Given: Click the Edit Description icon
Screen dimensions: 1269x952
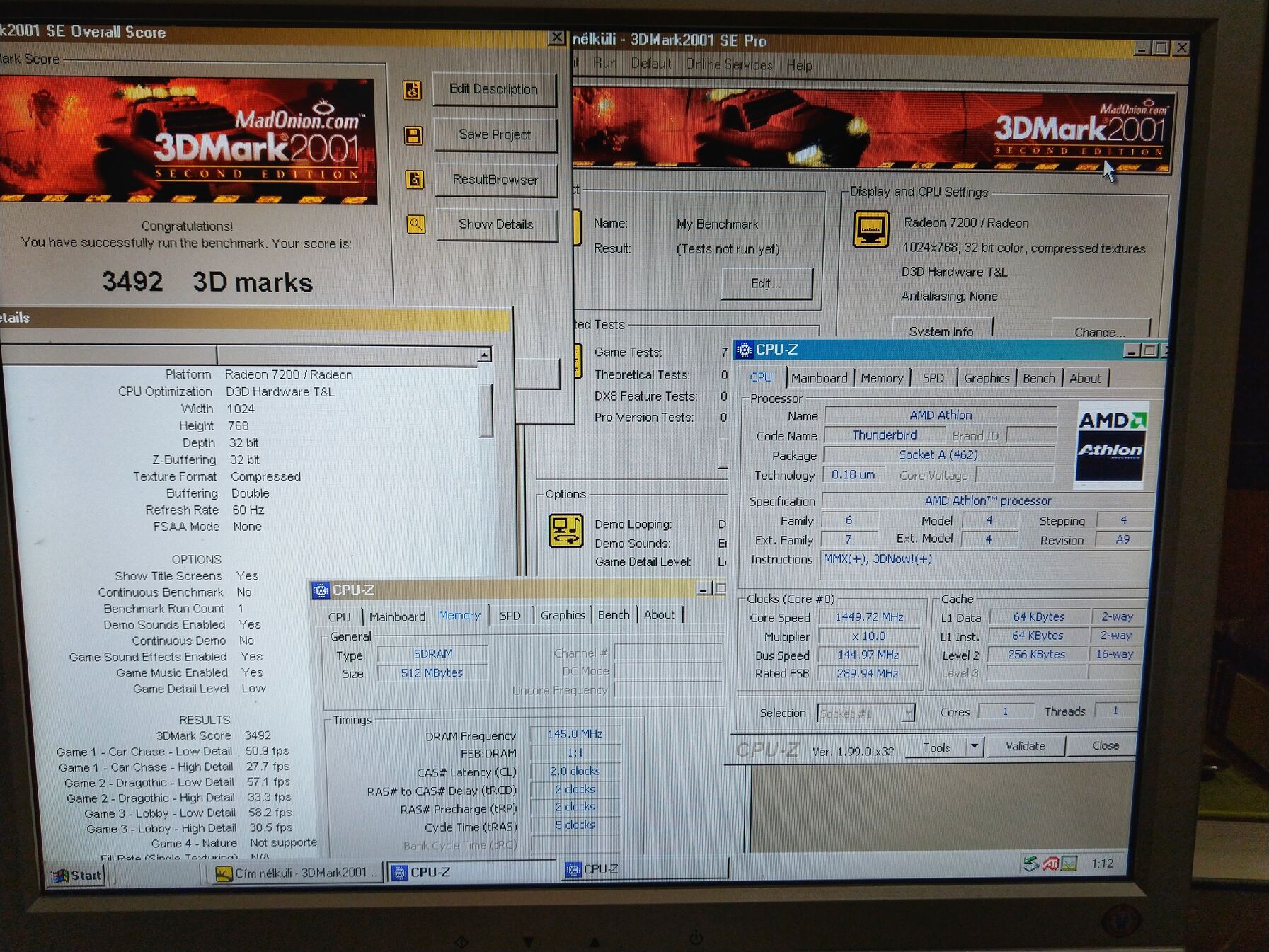Looking at the screenshot, I should pos(413,90).
